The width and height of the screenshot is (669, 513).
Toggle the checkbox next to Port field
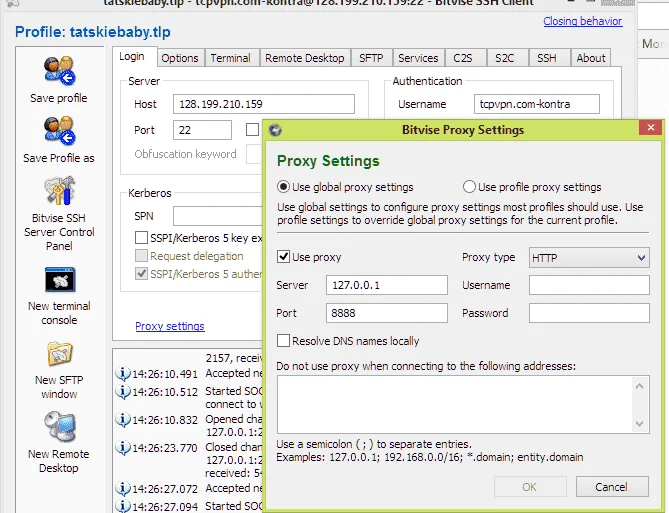(x=253, y=130)
